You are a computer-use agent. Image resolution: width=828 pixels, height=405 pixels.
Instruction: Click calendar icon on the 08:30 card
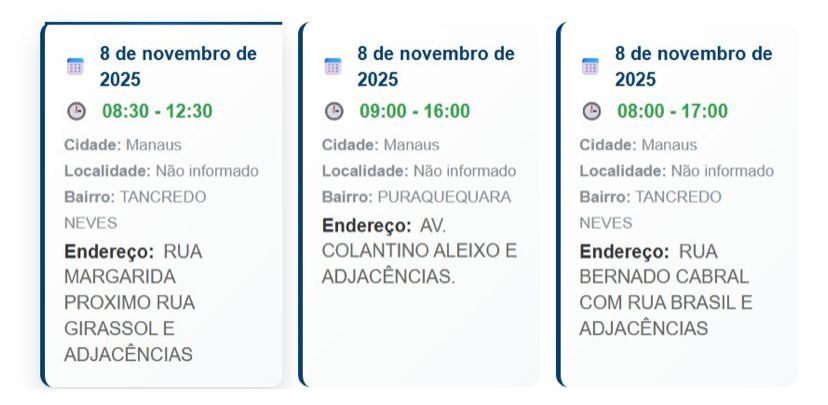click(75, 66)
